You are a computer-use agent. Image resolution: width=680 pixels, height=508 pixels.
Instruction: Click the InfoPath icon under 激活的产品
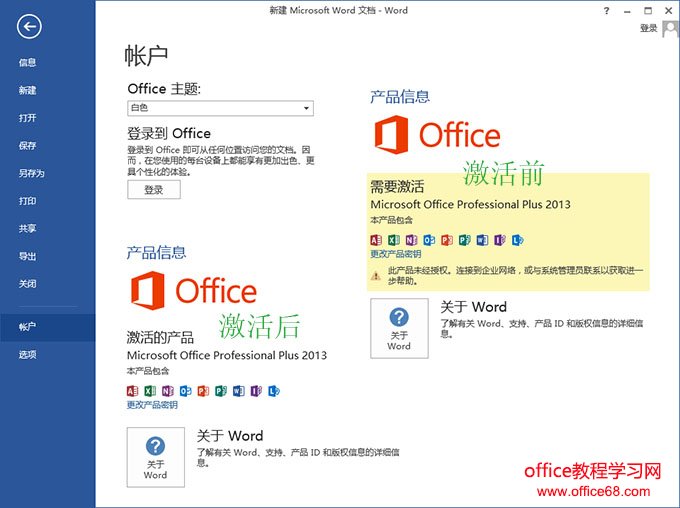[256, 391]
